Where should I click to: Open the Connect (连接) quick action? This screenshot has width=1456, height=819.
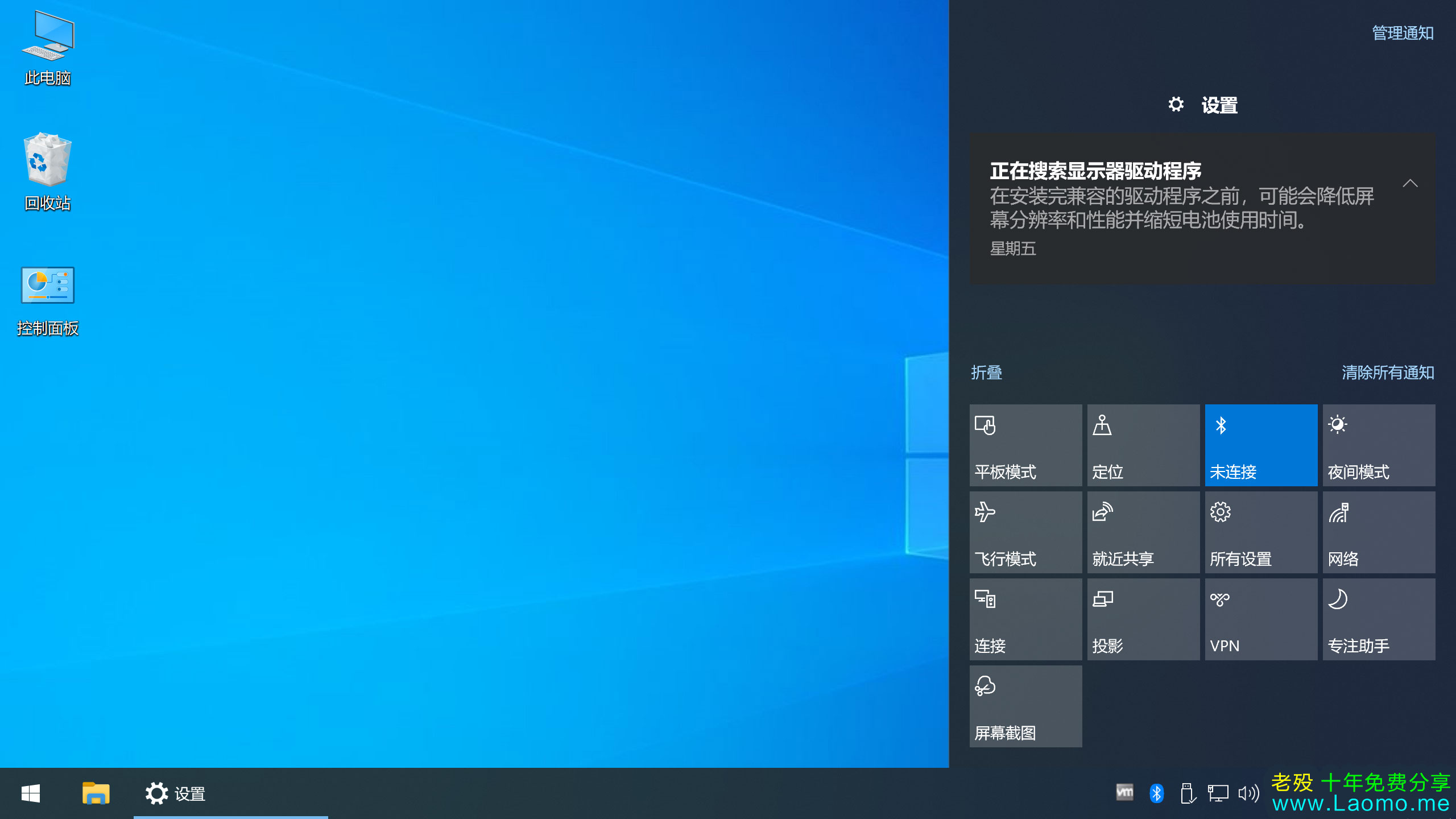1025,619
